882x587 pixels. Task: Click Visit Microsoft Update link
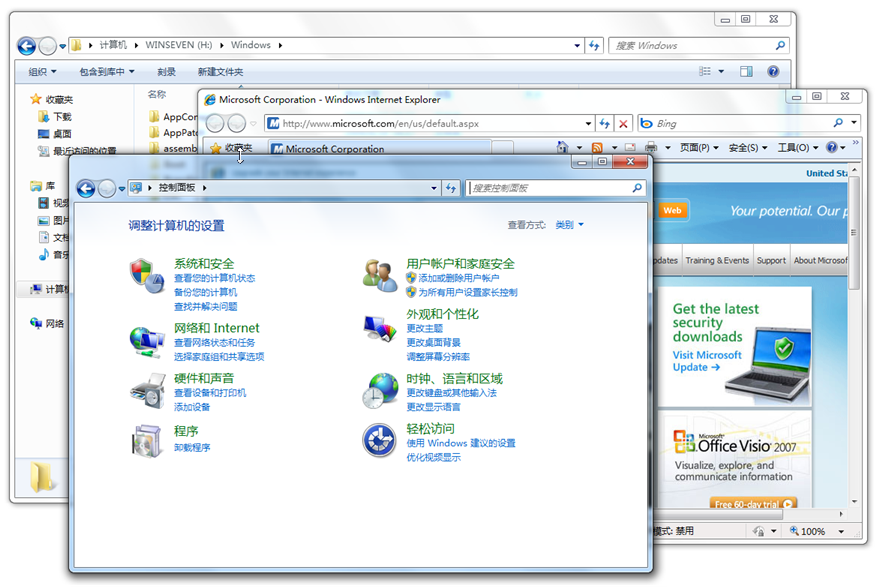(707, 361)
